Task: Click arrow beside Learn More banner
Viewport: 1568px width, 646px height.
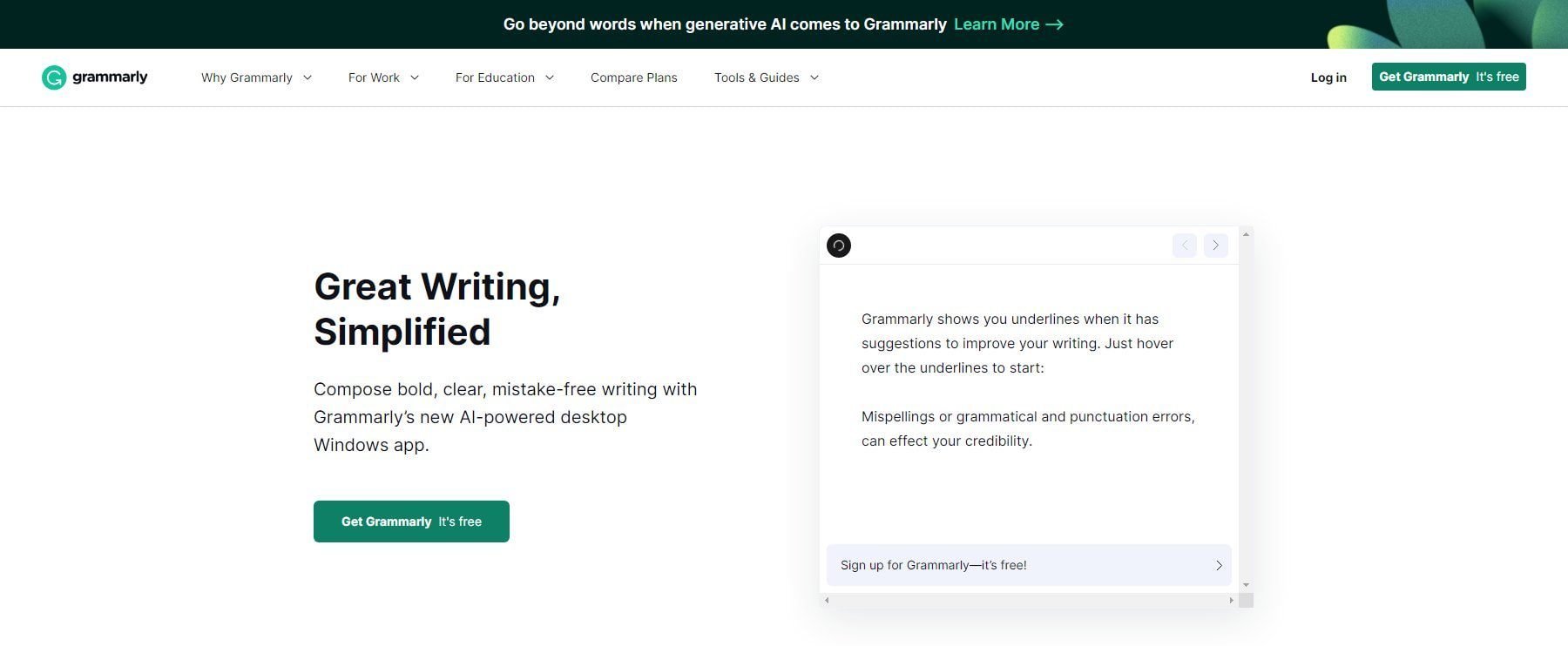Action: (1055, 24)
